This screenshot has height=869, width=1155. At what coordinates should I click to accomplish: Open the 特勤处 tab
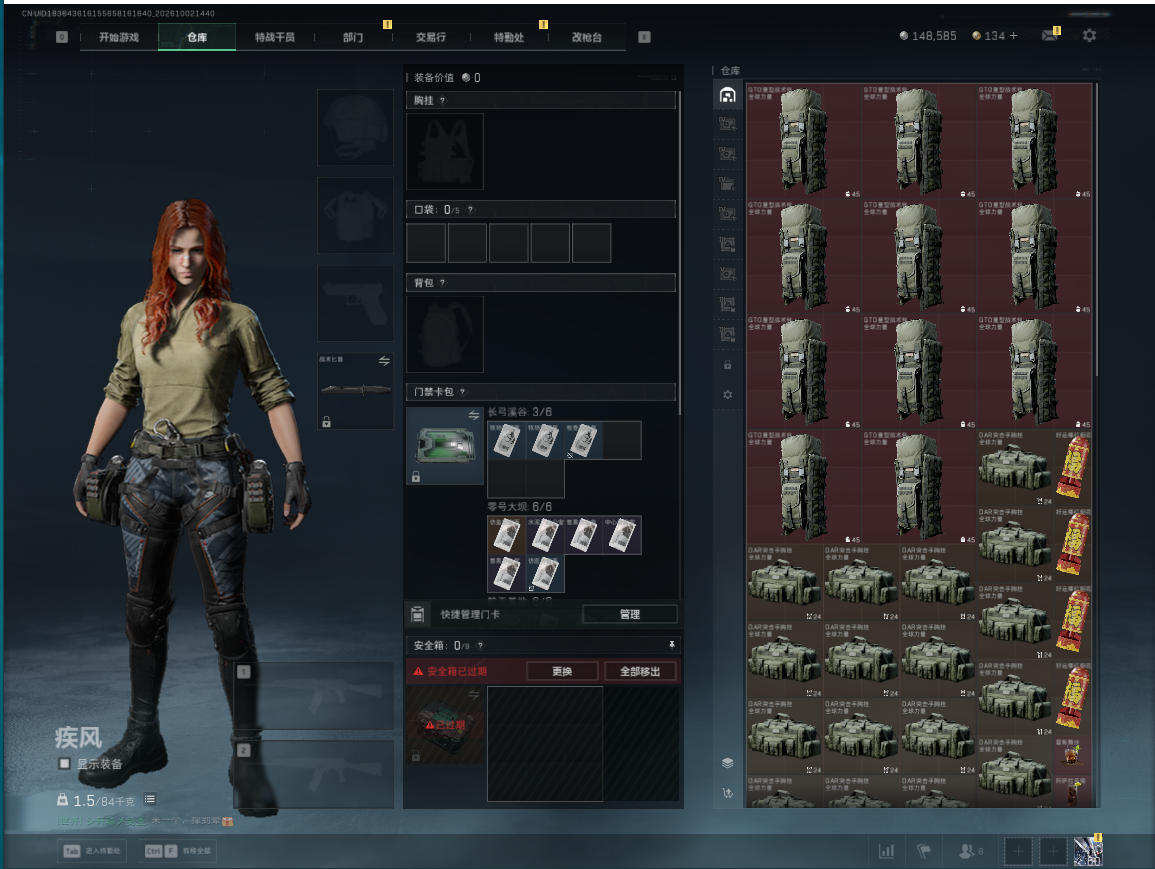(509, 37)
